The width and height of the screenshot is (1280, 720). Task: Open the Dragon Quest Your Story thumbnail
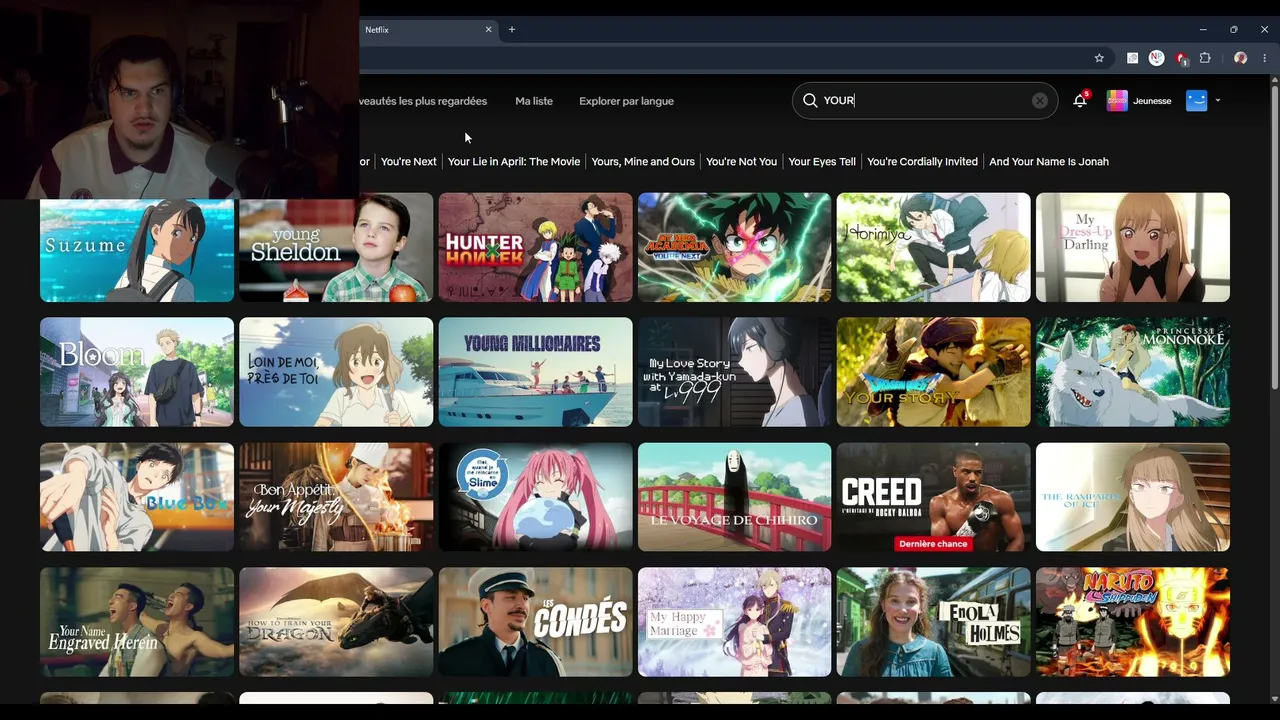point(933,372)
